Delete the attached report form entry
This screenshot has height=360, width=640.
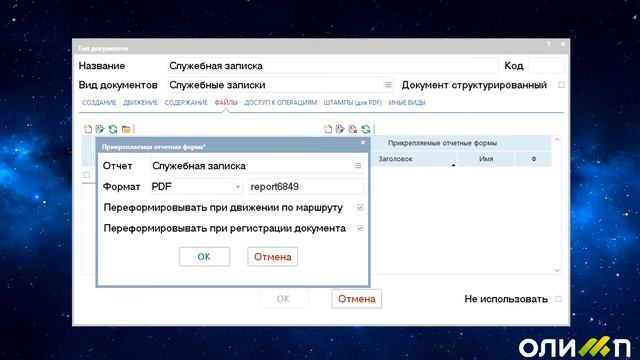pos(353,129)
